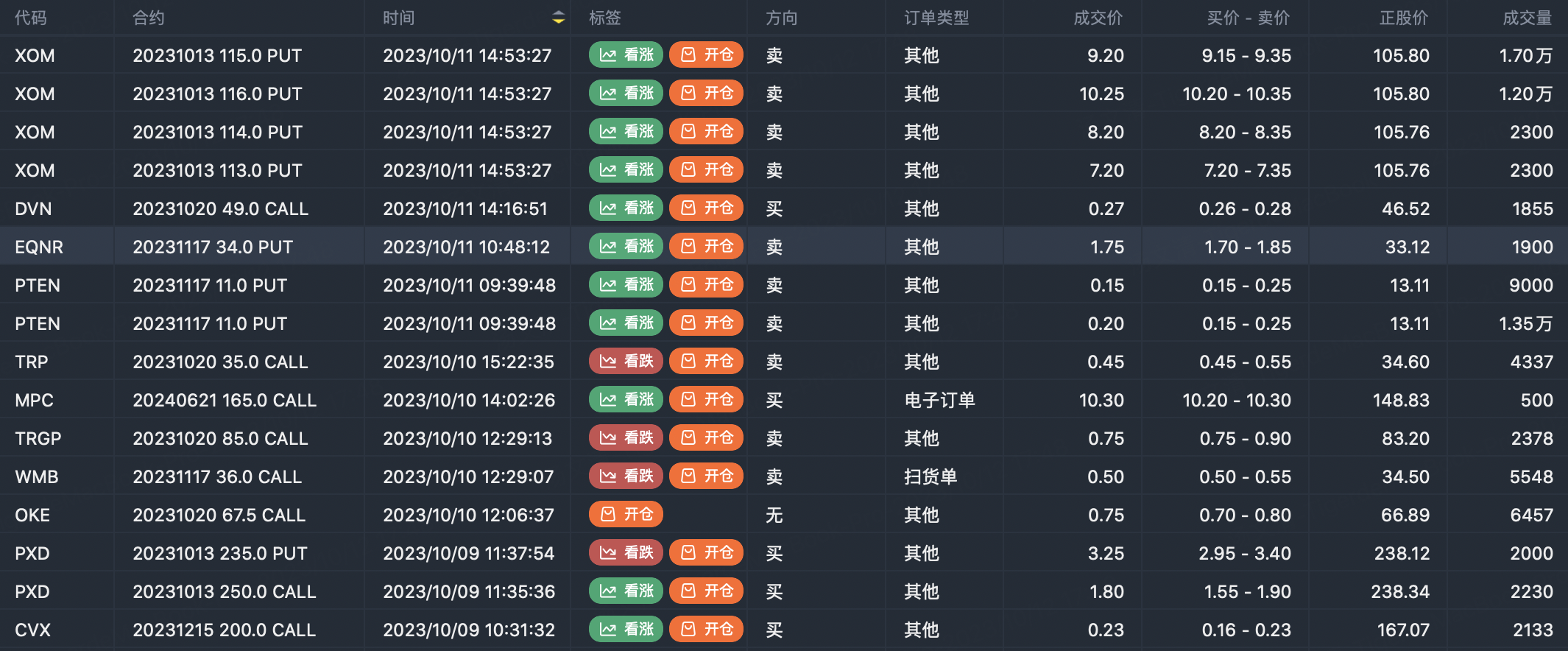Click the 成交价 column header
Viewport: 1568px width, 651px height.
point(1098,18)
